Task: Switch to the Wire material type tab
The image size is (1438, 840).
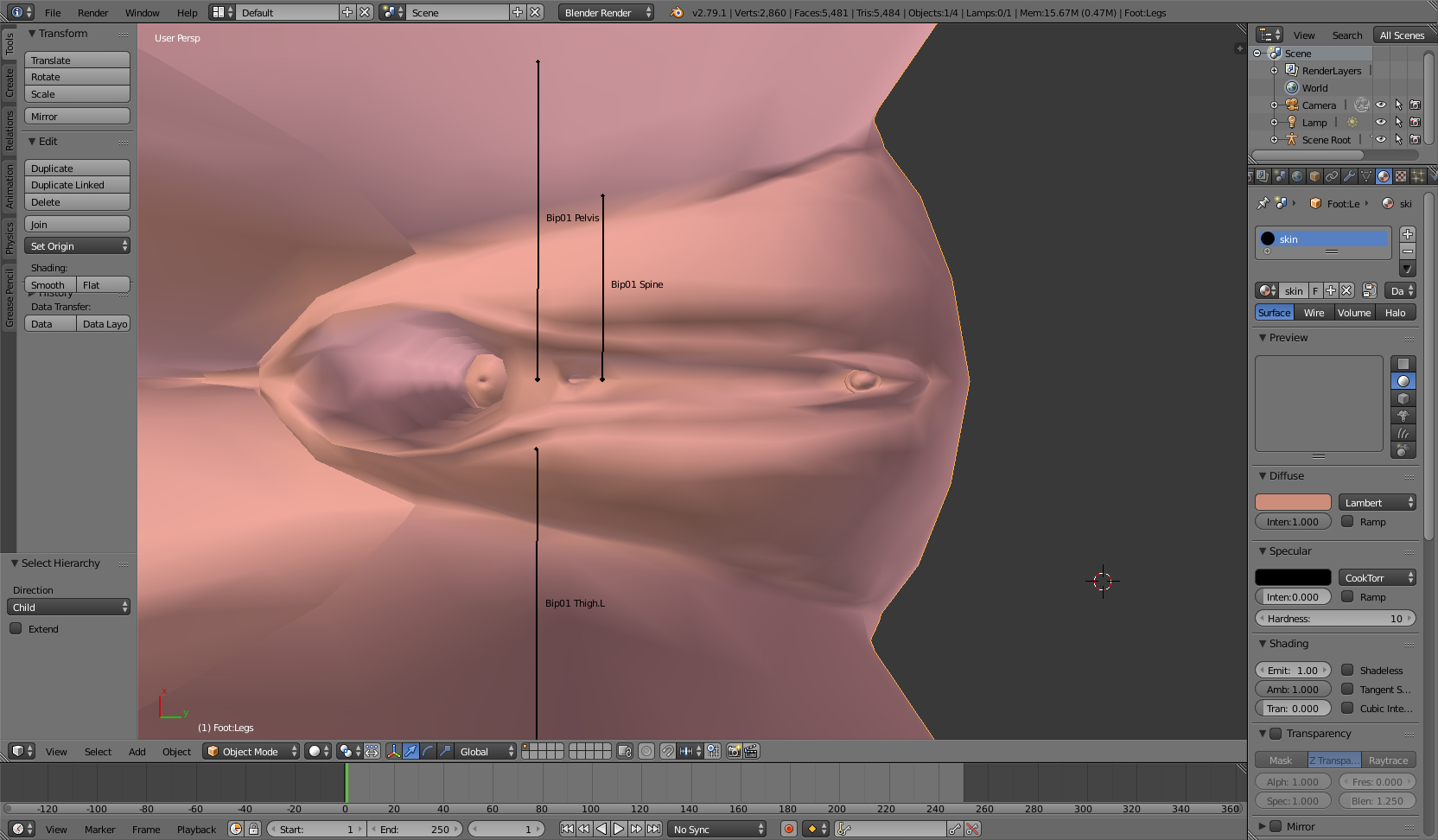Action: tap(1314, 313)
